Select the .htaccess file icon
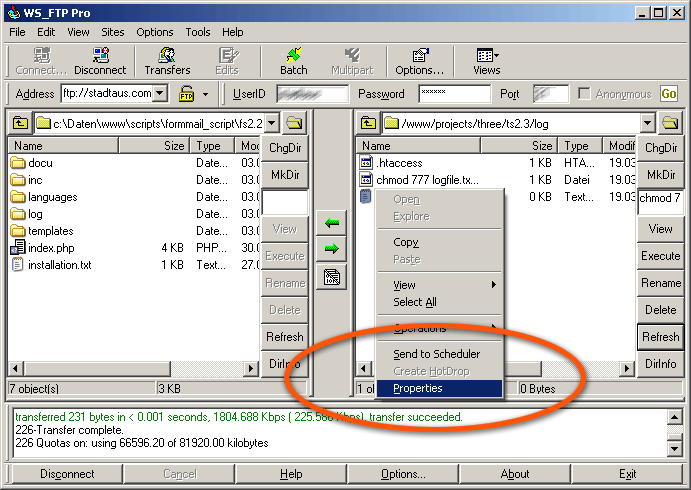Image resolution: width=691 pixels, height=490 pixels. point(366,163)
